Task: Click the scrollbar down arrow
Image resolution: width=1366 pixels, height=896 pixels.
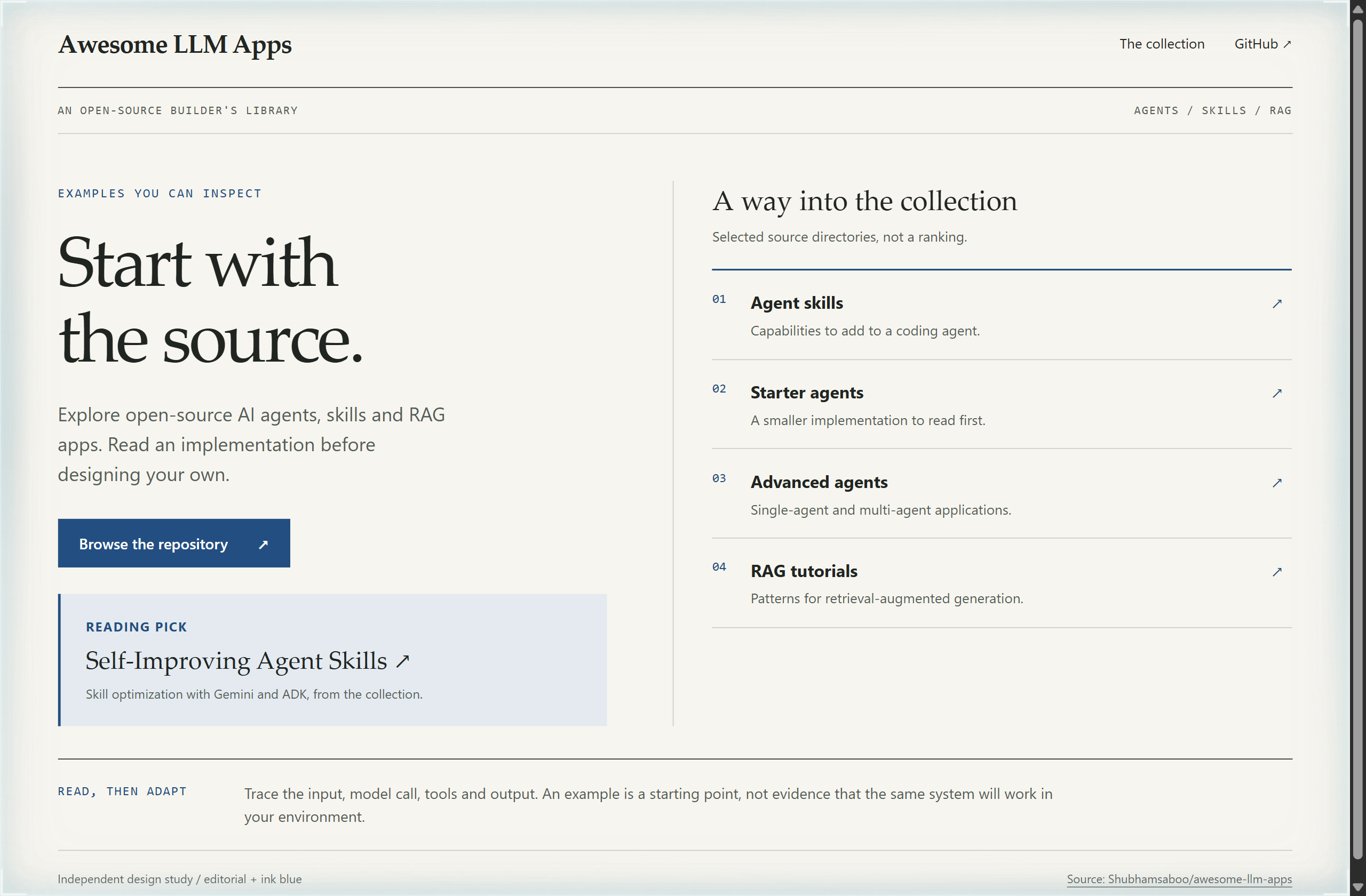Action: [1357, 887]
